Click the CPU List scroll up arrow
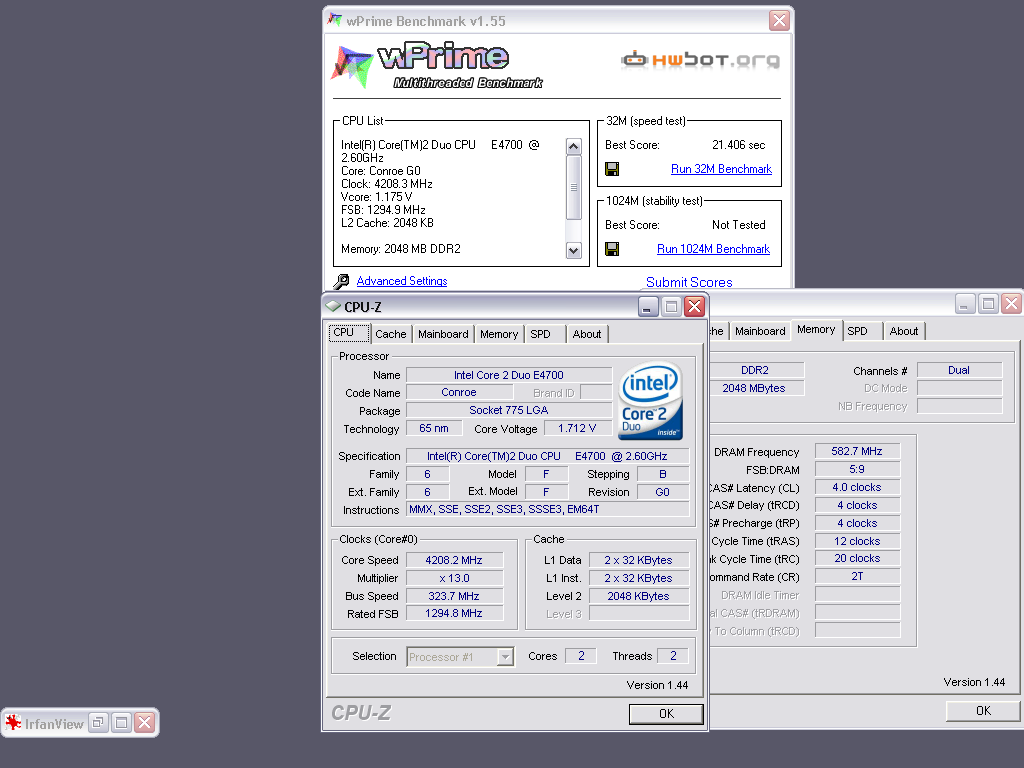This screenshot has height=768, width=1024. (x=573, y=146)
